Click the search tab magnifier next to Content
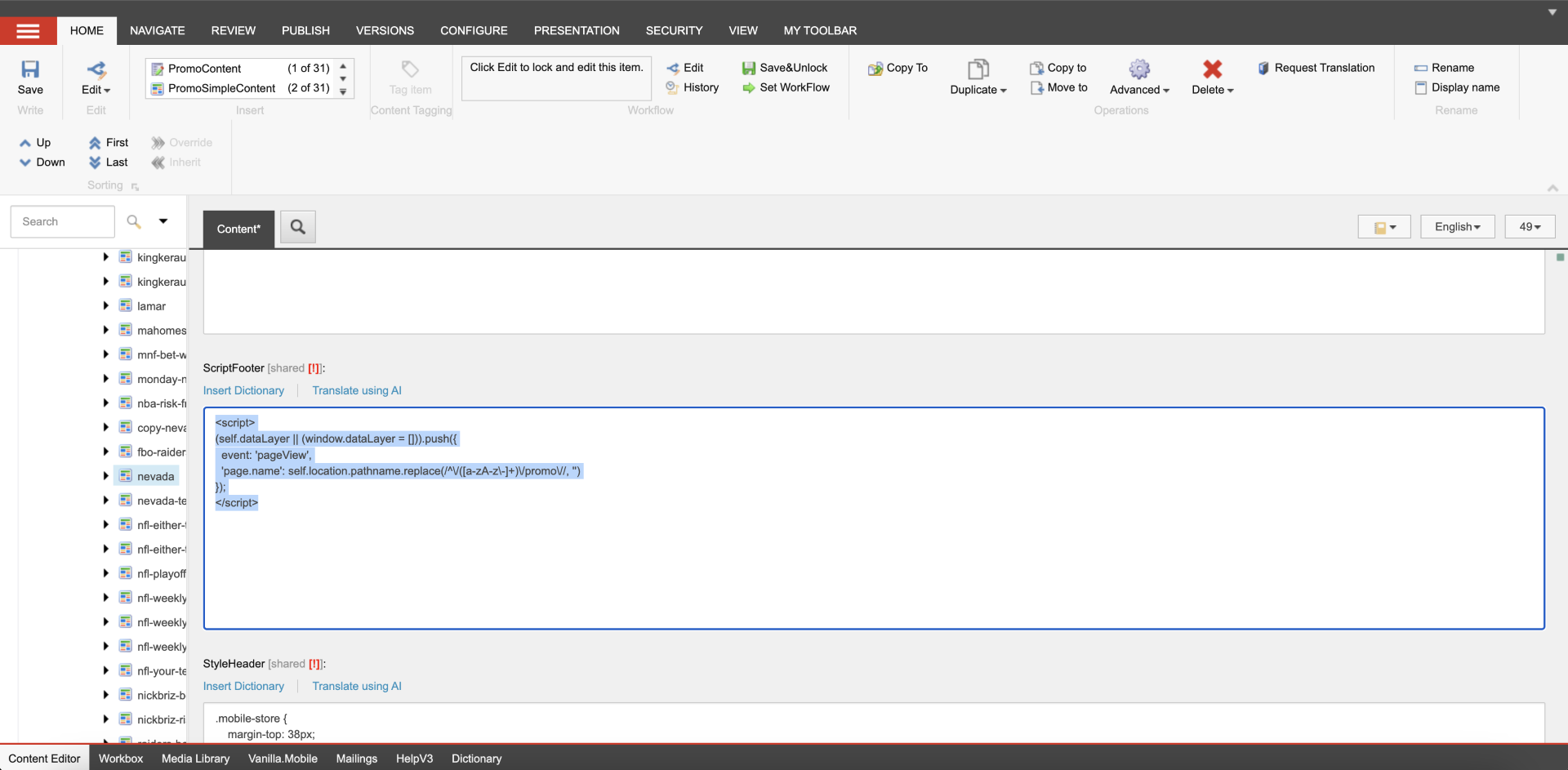Screen dimensions: 1568x770 tap(298, 227)
